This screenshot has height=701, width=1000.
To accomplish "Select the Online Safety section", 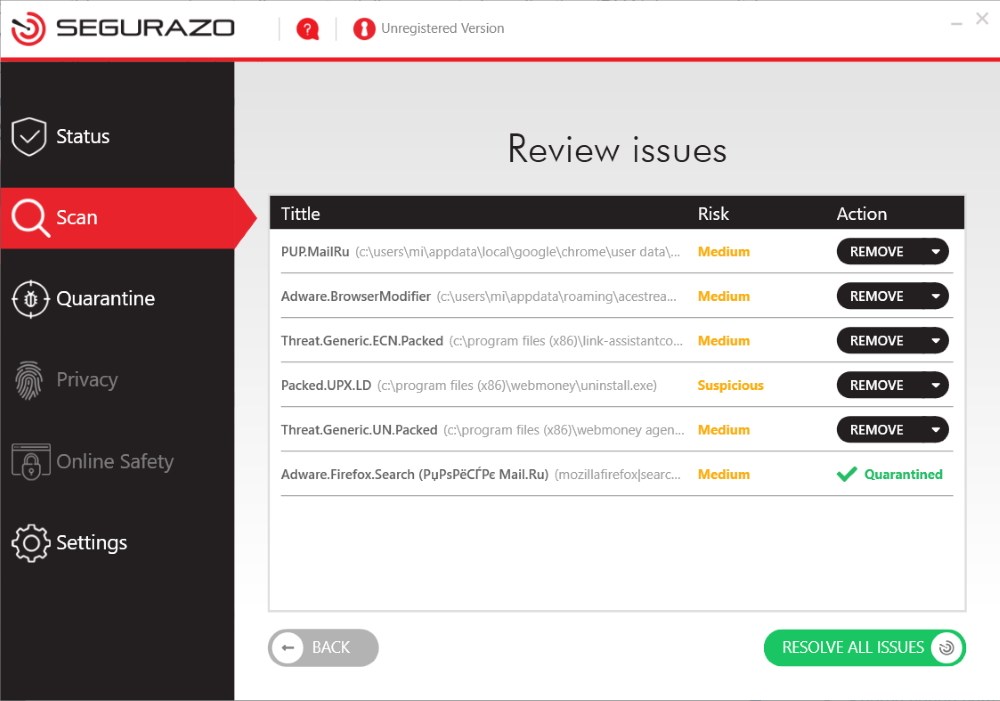I will pos(117,461).
